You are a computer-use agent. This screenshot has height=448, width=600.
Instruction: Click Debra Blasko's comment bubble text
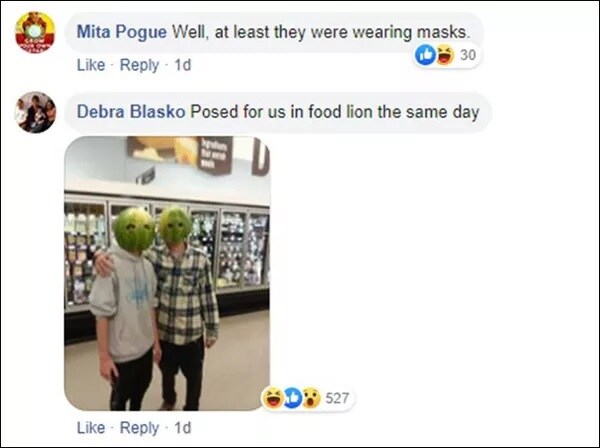point(335,112)
